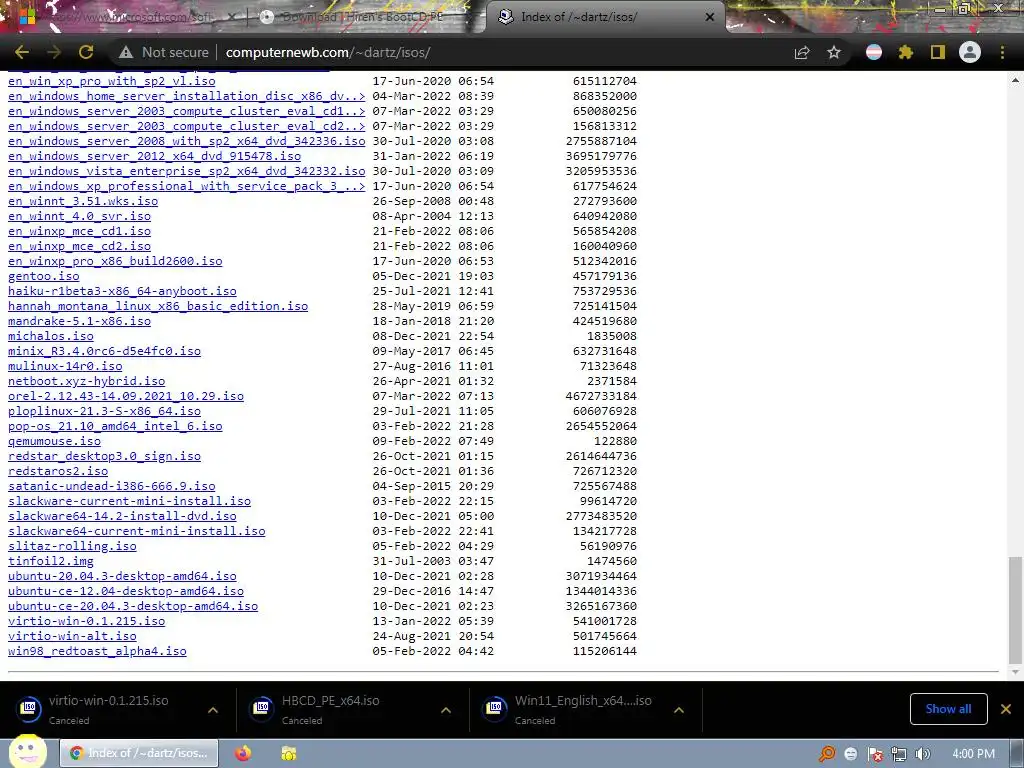
Task: Expand options for HBCD_PE_x64.iso download
Action: (446, 710)
